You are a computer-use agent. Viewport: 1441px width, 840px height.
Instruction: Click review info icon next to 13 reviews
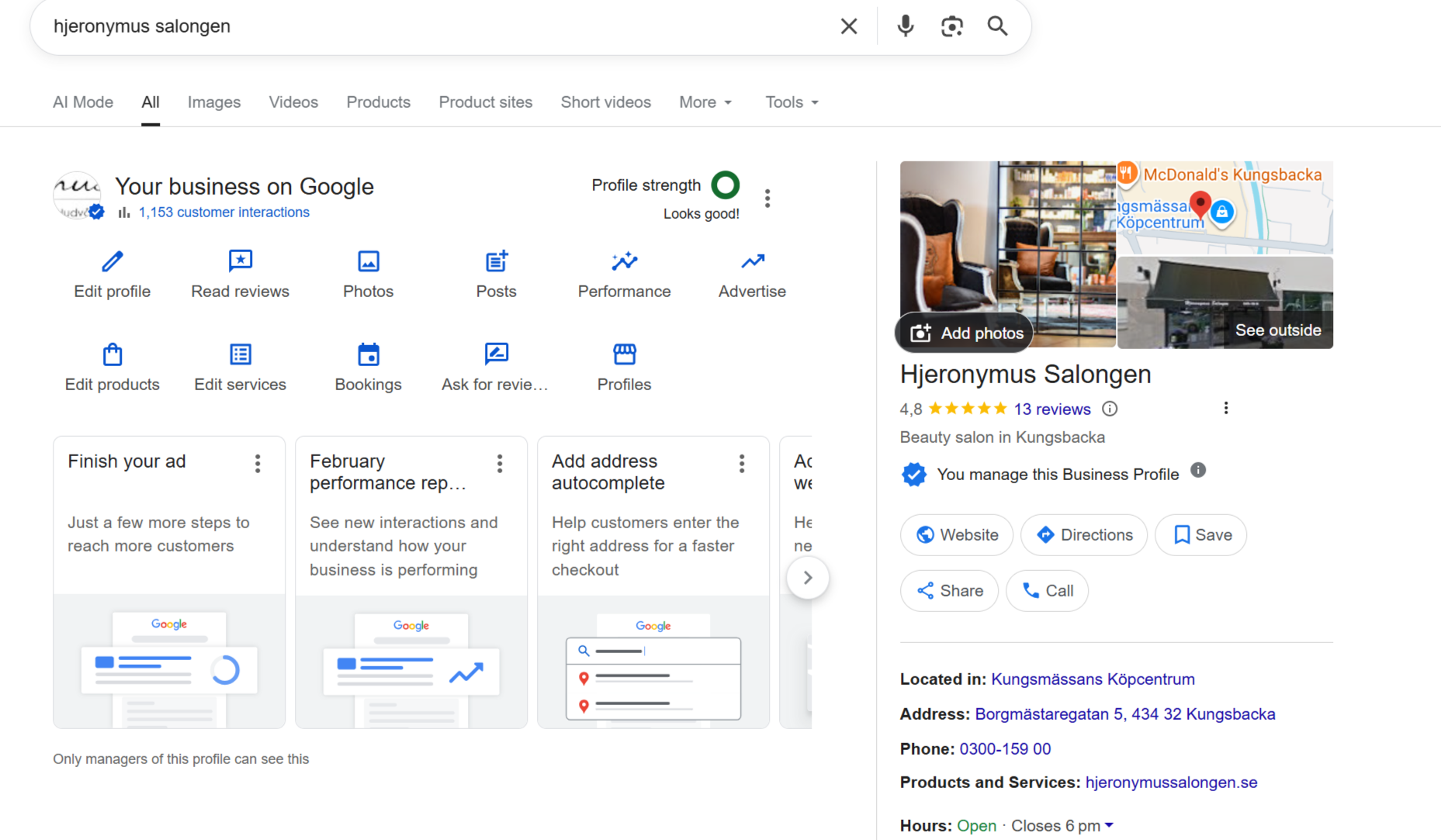click(1110, 409)
